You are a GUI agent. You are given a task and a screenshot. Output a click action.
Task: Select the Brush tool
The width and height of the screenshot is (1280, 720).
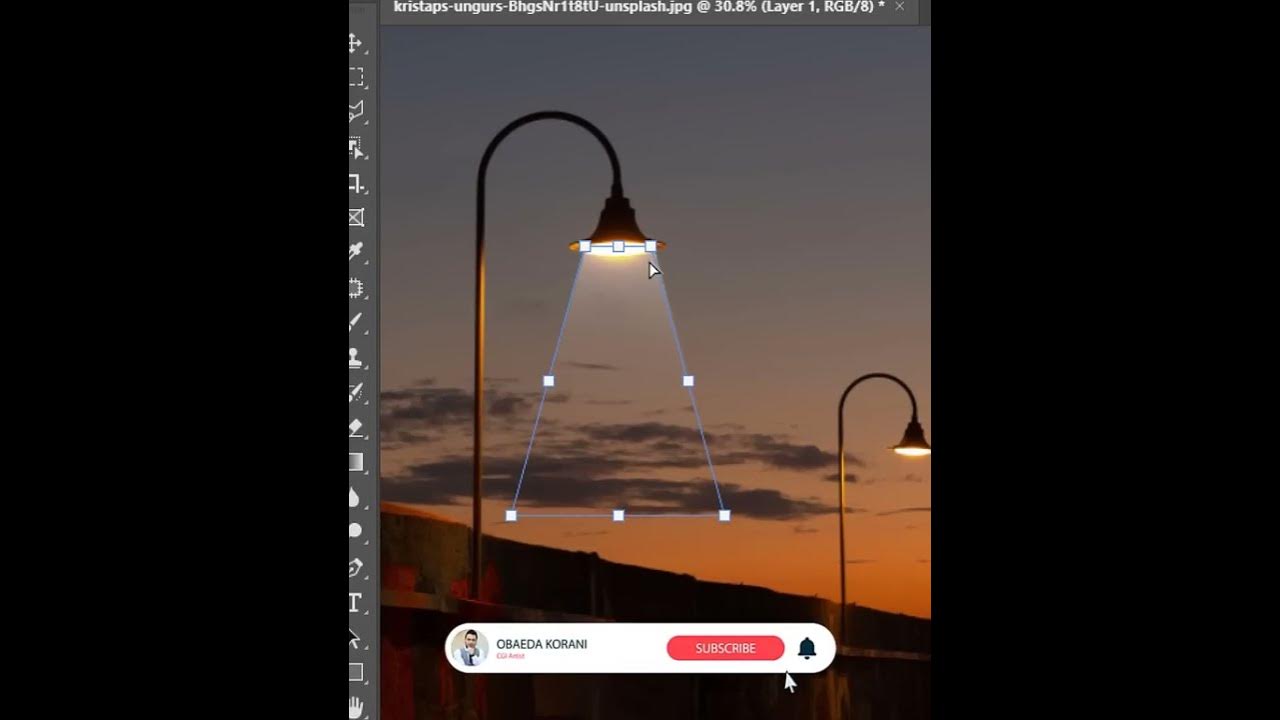click(355, 322)
